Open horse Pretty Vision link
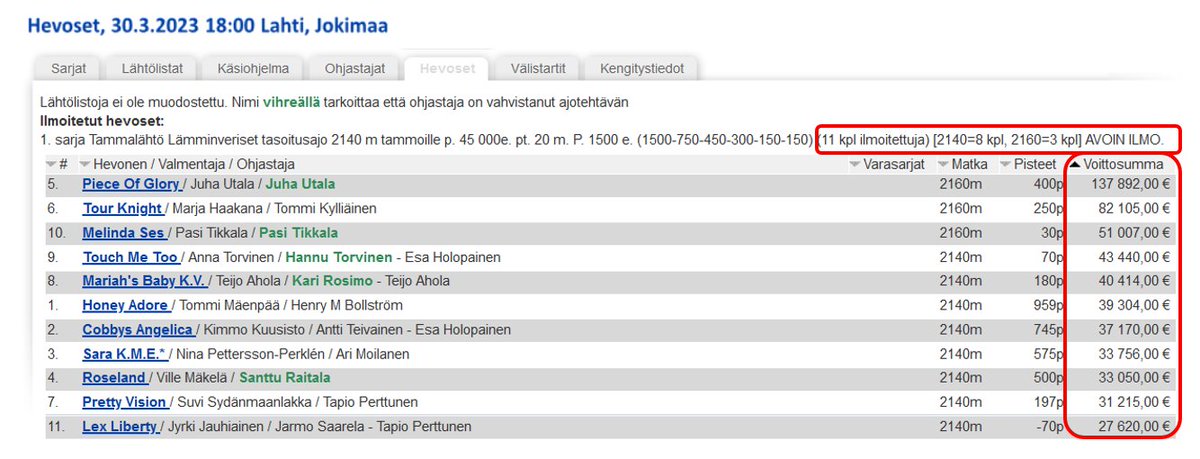Image resolution: width=1200 pixels, height=459 pixels. point(124,402)
